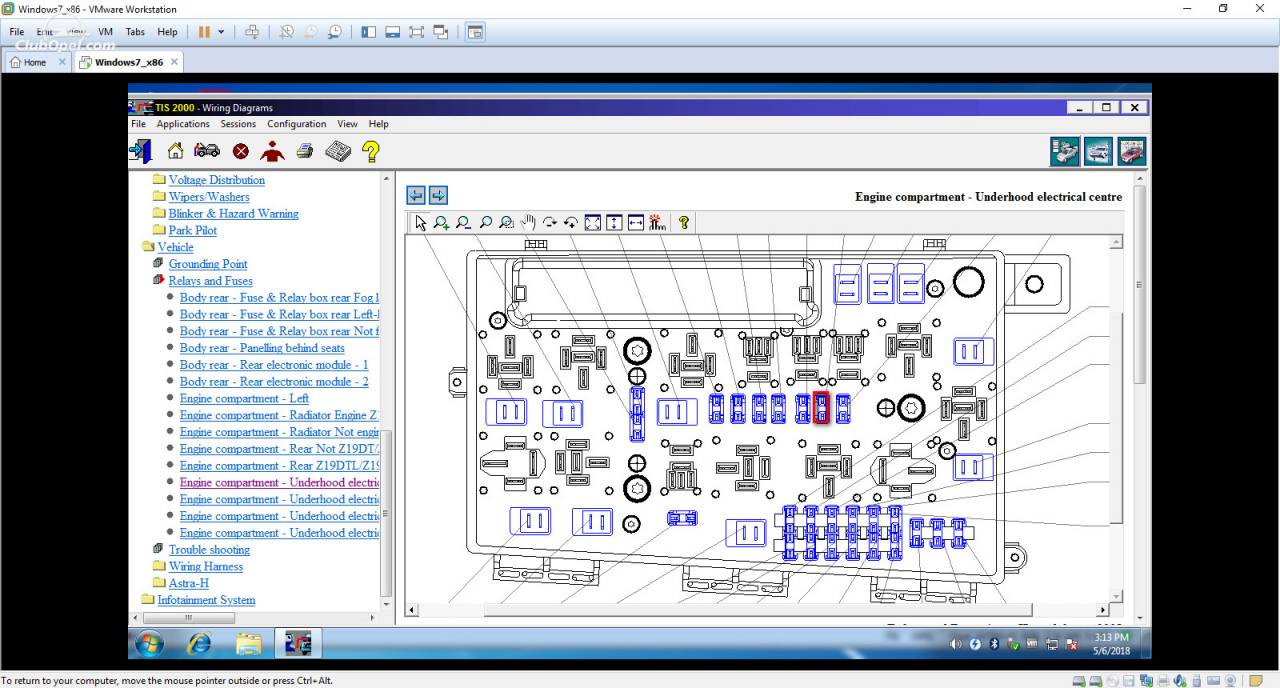Collapse the Vehicle folder
Viewport: 1280px width, 688px height.
point(174,247)
